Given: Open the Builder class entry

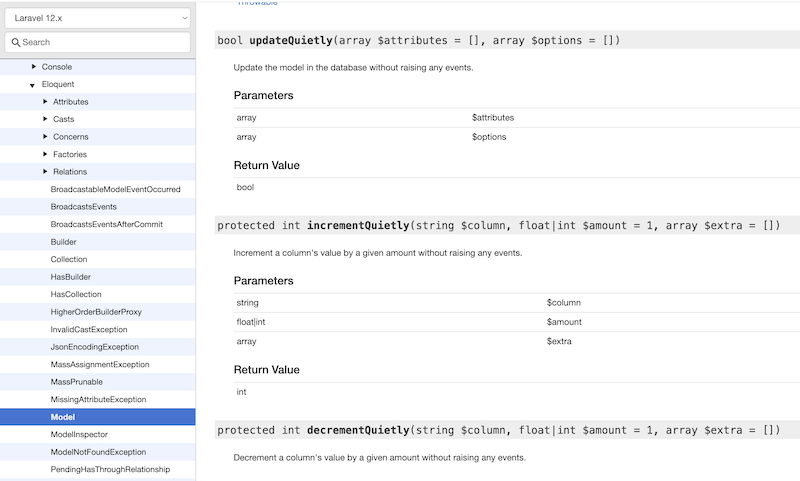Looking at the screenshot, I should [x=63, y=242].
